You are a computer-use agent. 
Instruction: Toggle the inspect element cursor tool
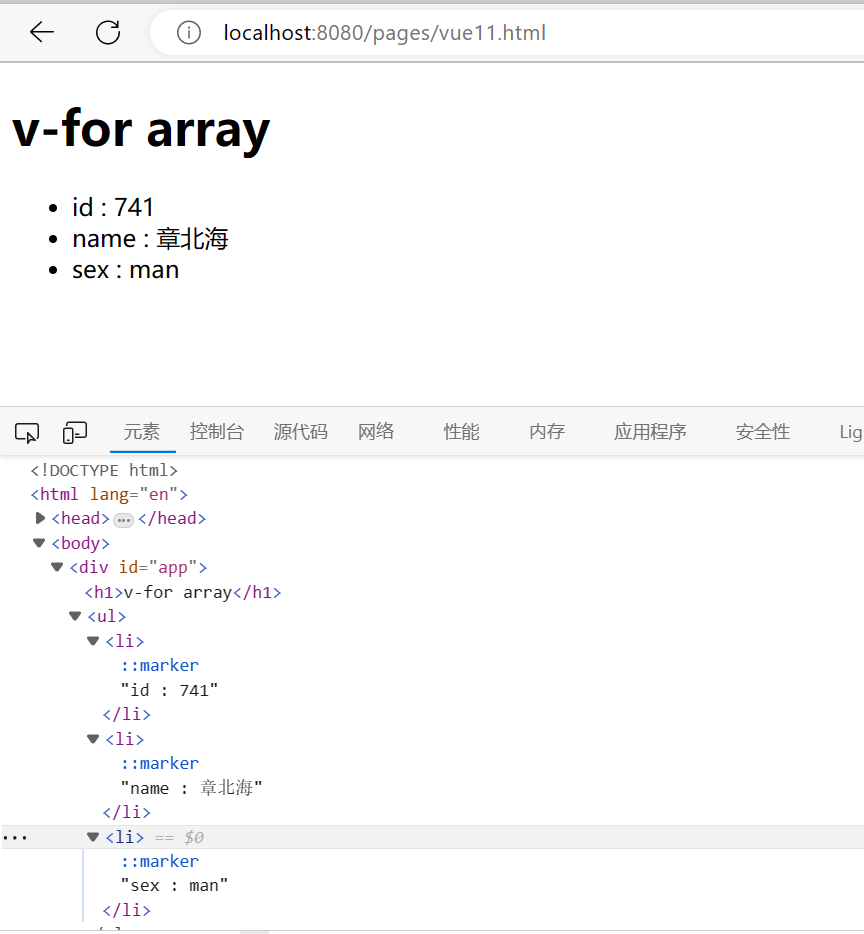(x=26, y=431)
